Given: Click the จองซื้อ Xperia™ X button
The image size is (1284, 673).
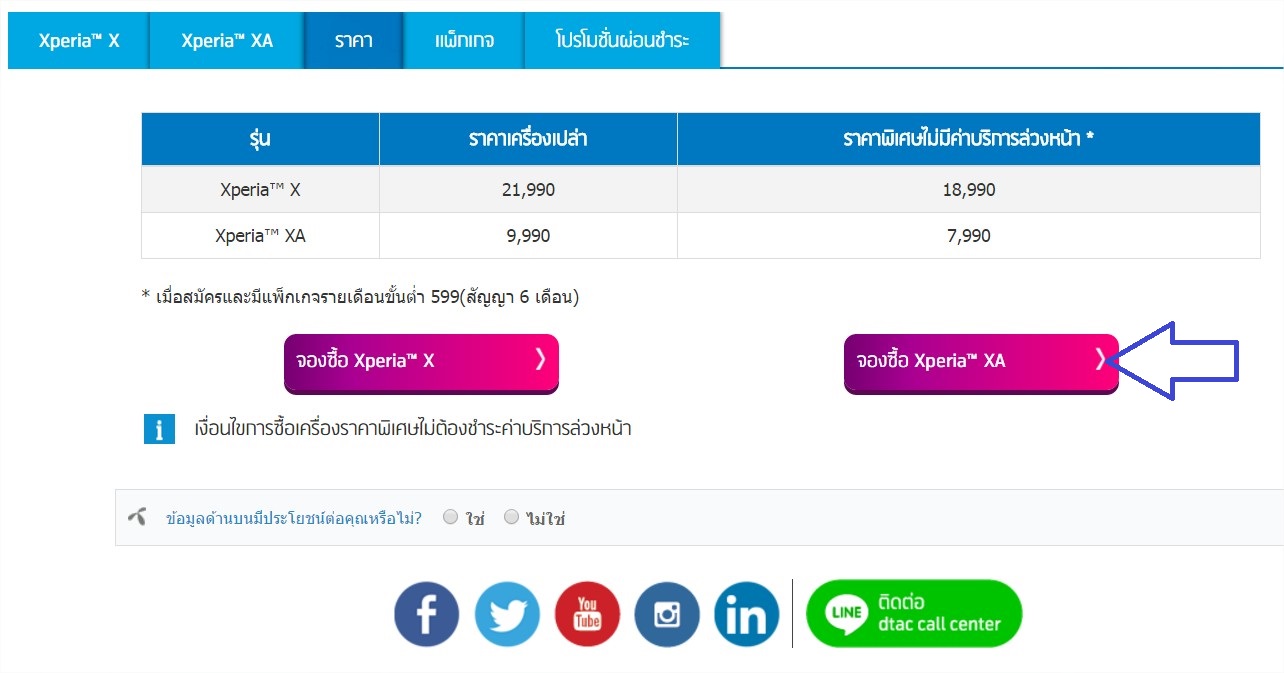Looking at the screenshot, I should click(421, 362).
